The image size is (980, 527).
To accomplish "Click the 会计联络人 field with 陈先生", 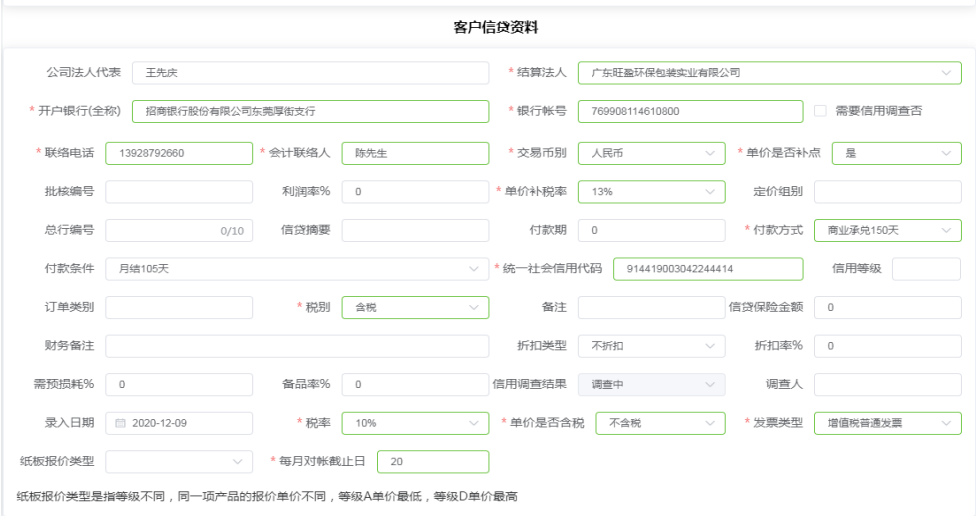I will pyautogui.click(x=415, y=153).
